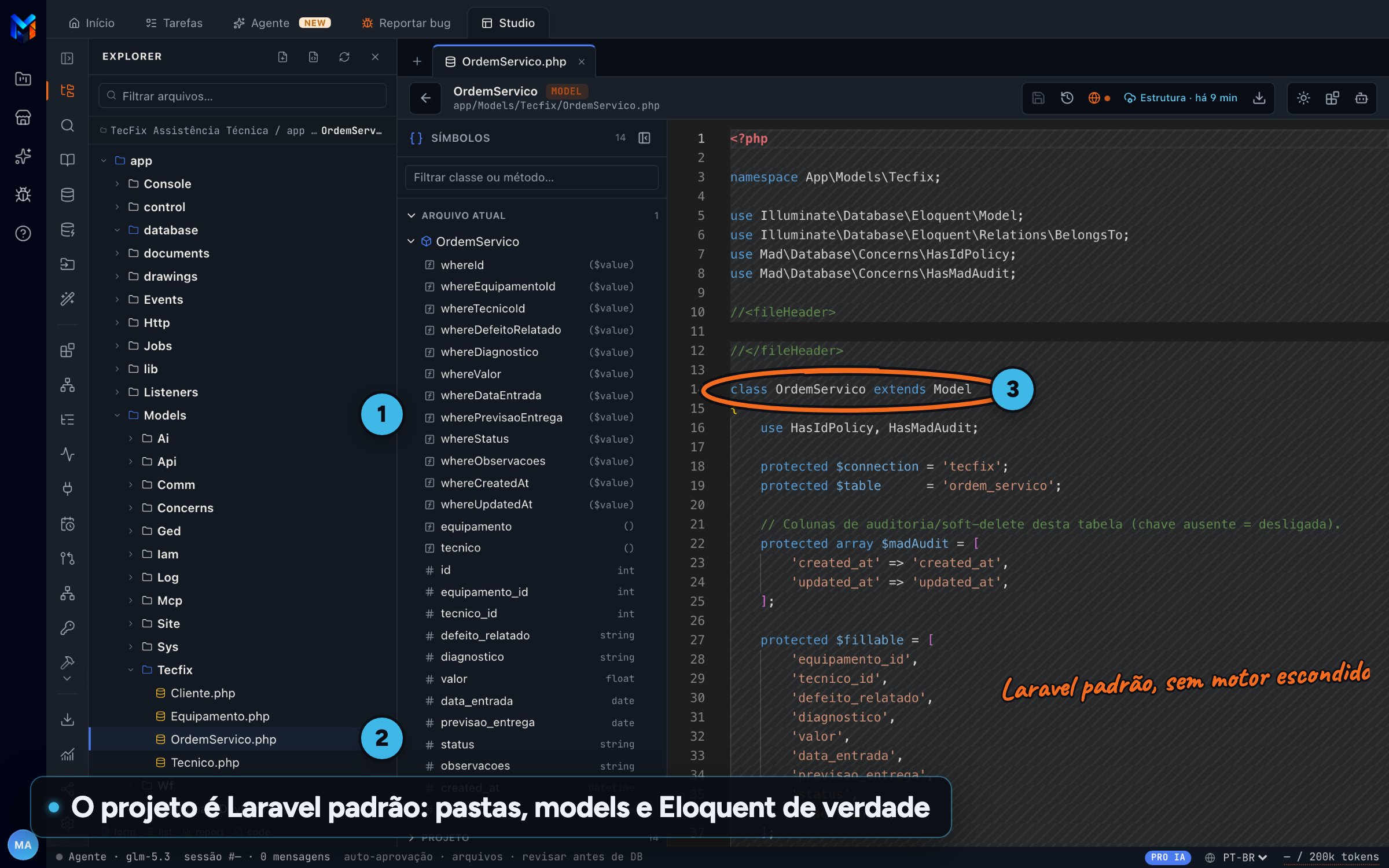Viewport: 1389px width, 868px height.
Task: Click the save disk icon in editor toolbar
Action: 1038,98
